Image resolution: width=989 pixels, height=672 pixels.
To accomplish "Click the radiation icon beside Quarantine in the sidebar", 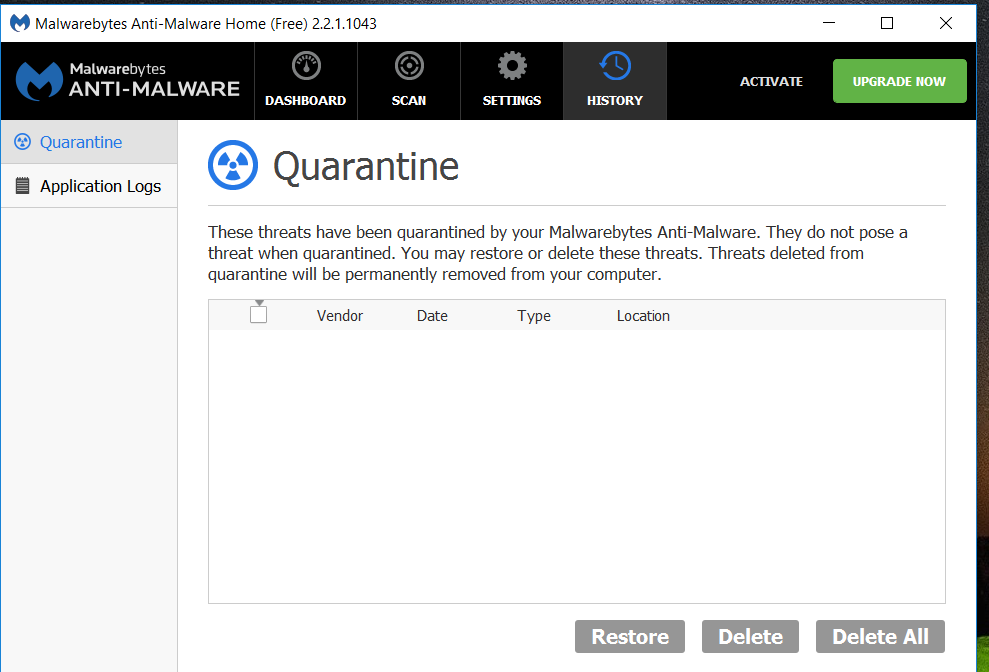I will [x=23, y=142].
